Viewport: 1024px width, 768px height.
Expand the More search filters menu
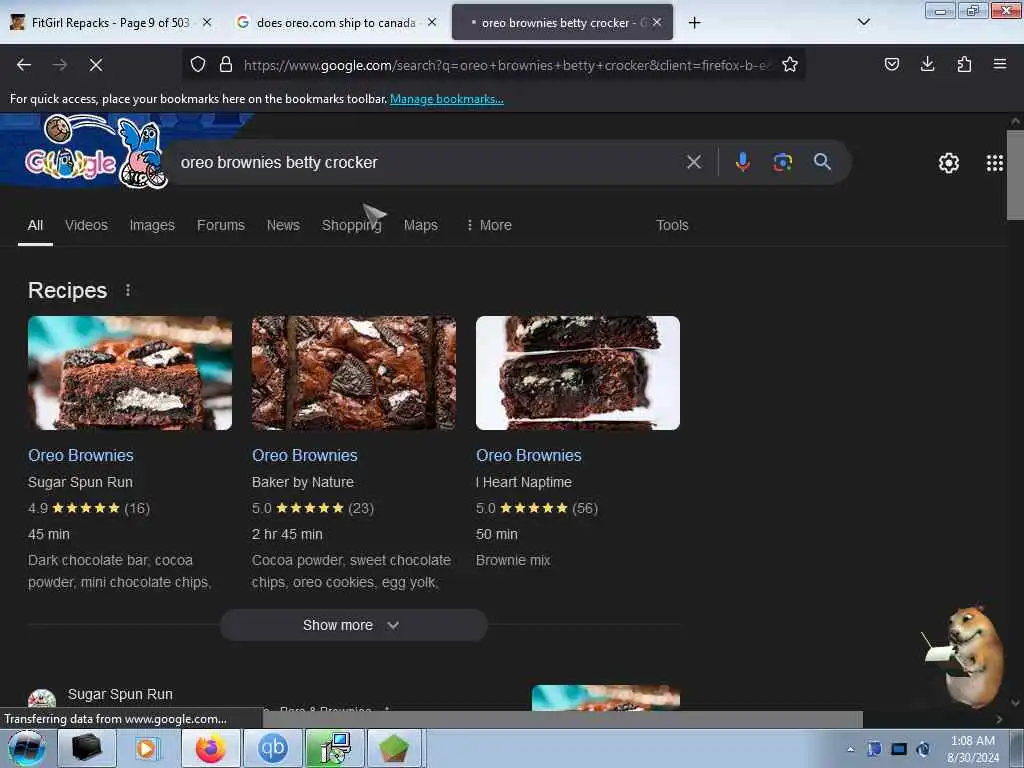tap(489, 225)
